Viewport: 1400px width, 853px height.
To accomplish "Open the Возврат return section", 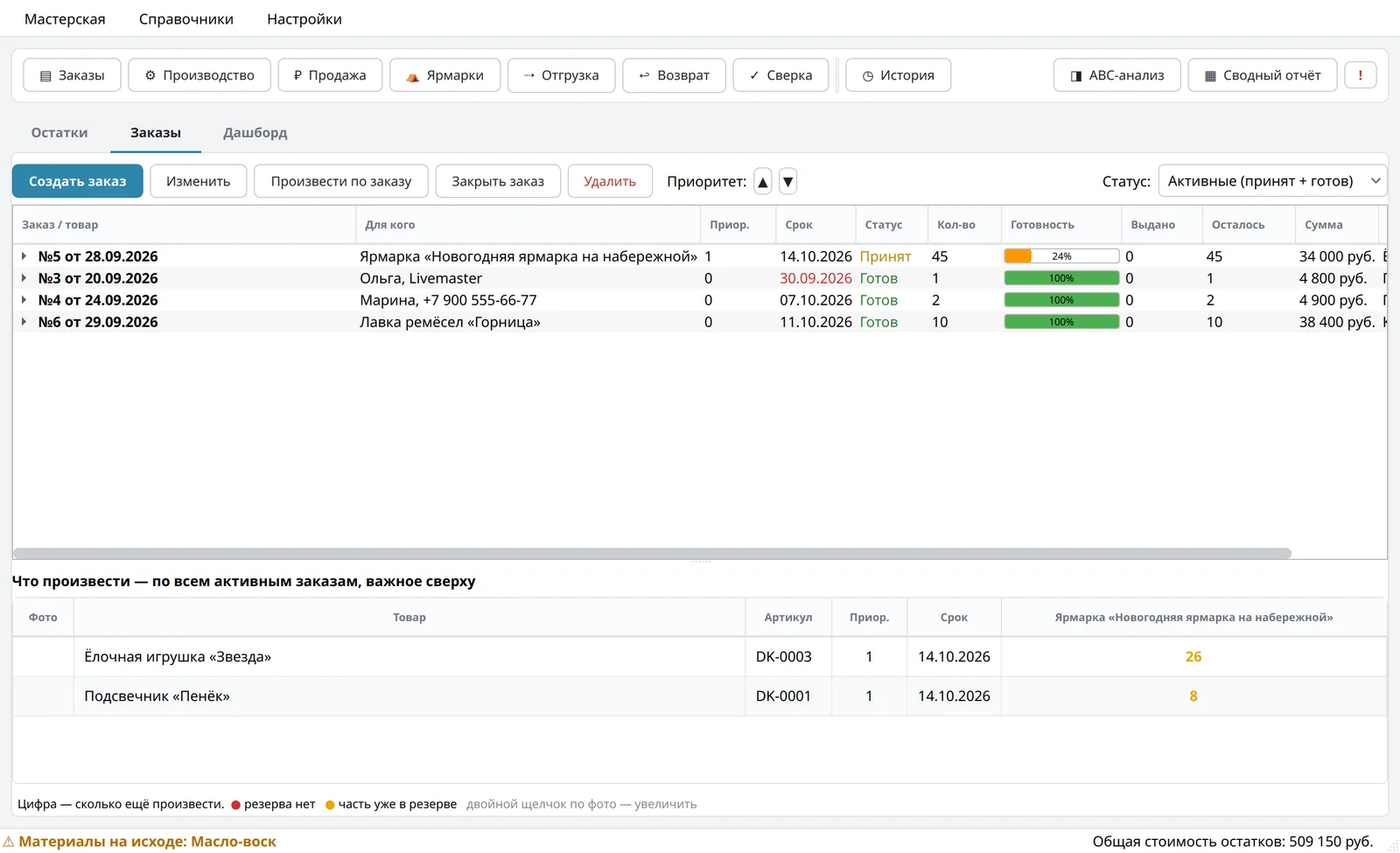I will tap(674, 75).
